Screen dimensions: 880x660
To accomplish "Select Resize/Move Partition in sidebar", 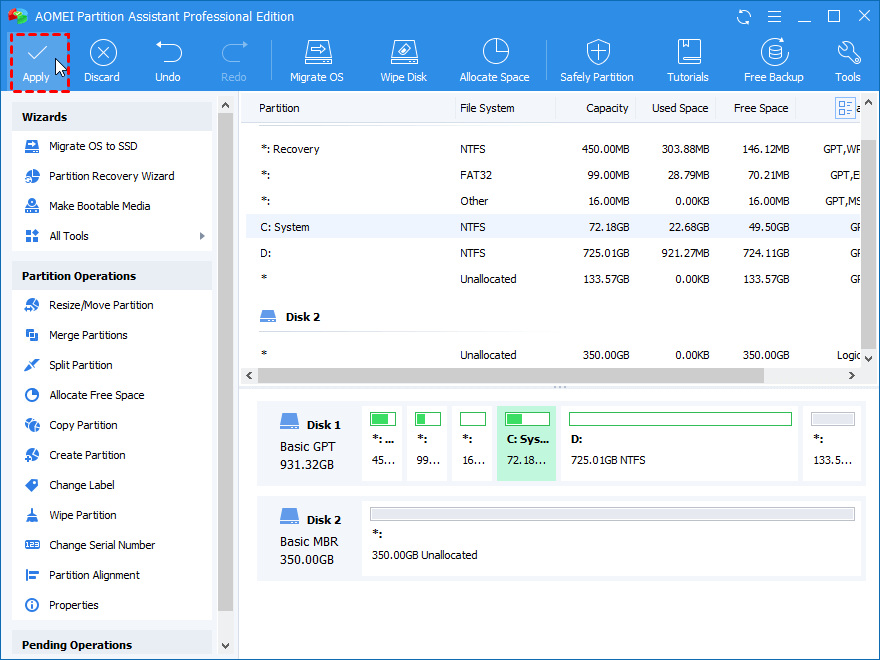I will tap(101, 305).
